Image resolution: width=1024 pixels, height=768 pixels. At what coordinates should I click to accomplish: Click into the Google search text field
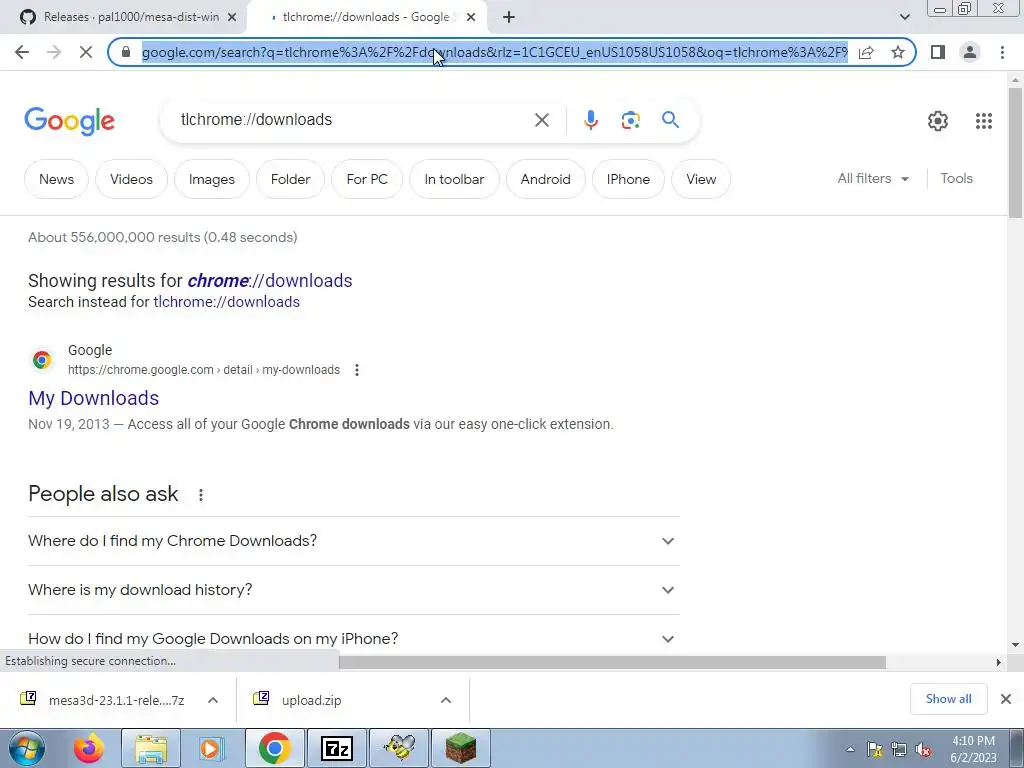pos(353,120)
